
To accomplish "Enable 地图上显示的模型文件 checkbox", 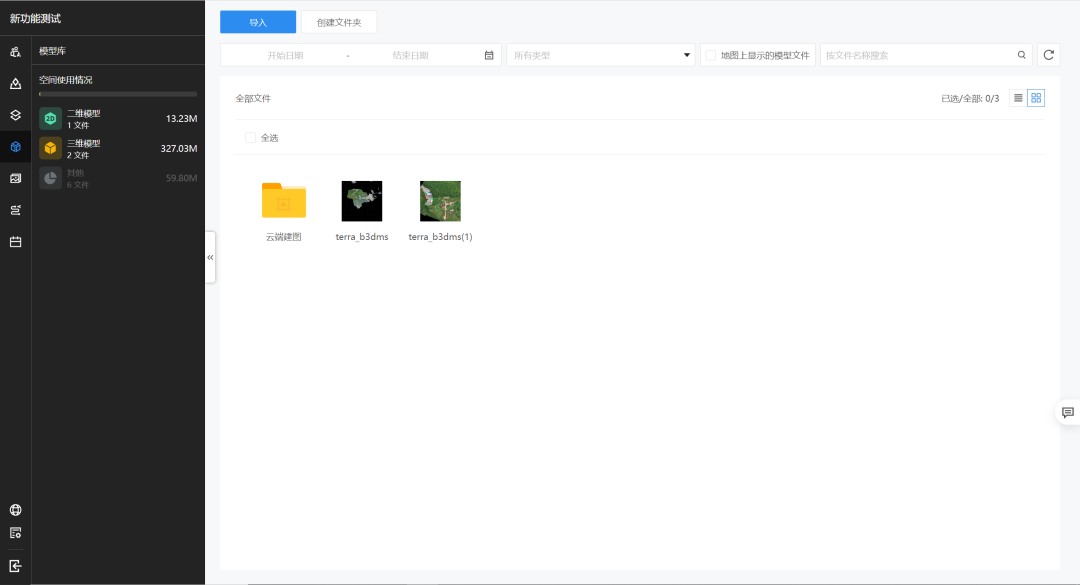I will pyautogui.click(x=711, y=55).
